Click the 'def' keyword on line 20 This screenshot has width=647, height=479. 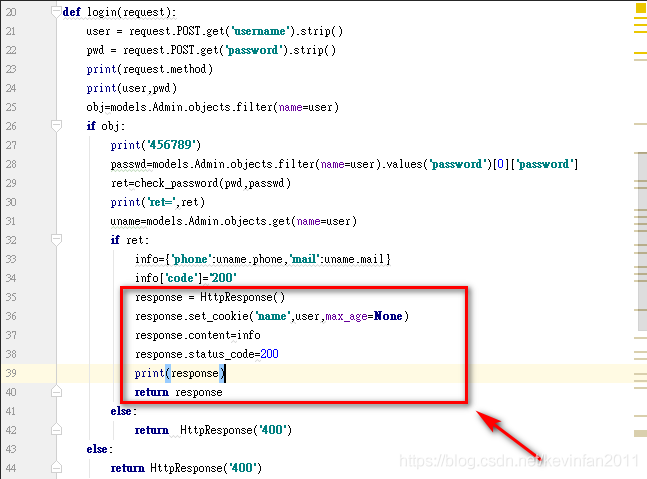pyautogui.click(x=71, y=12)
